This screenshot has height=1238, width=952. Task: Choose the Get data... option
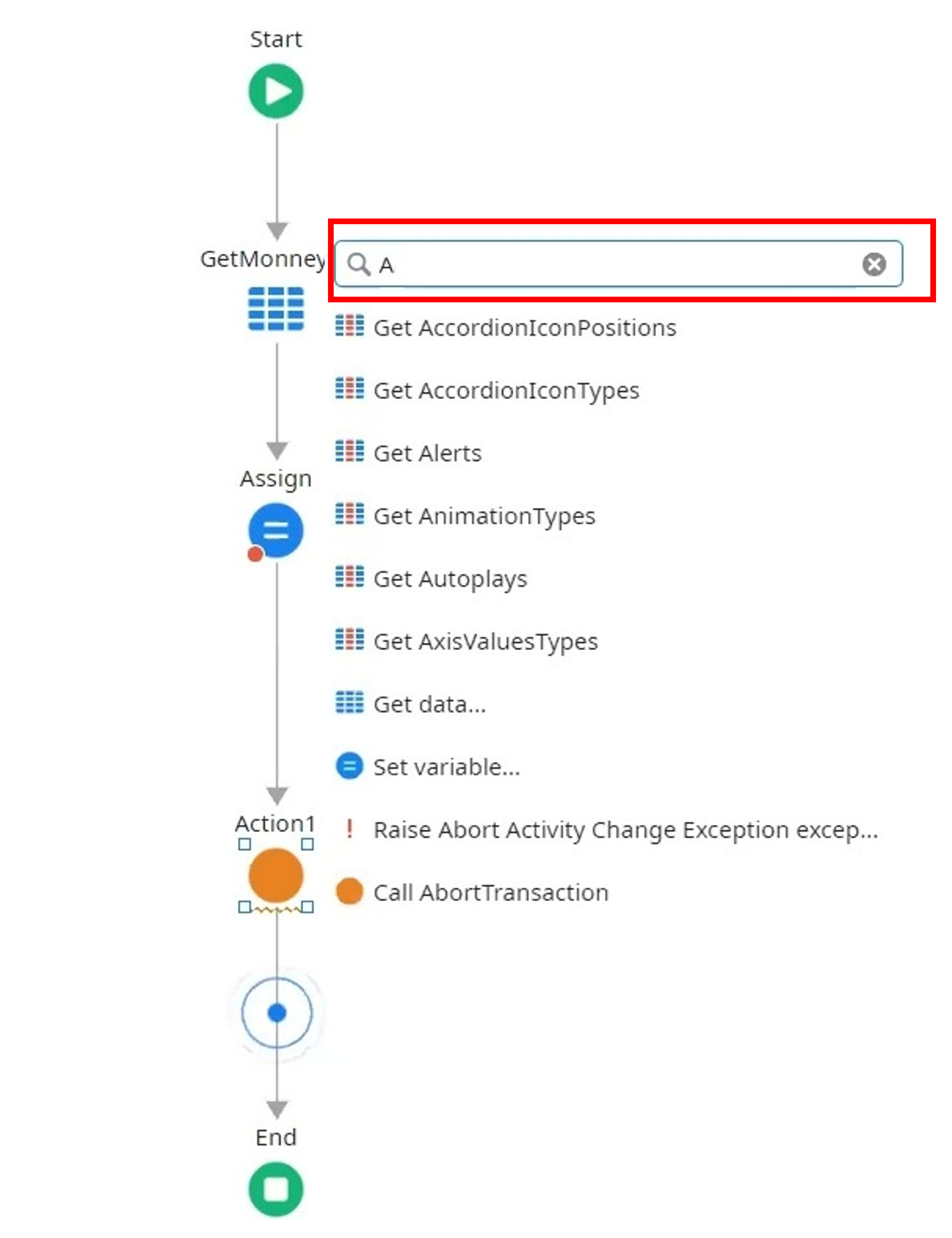429,705
